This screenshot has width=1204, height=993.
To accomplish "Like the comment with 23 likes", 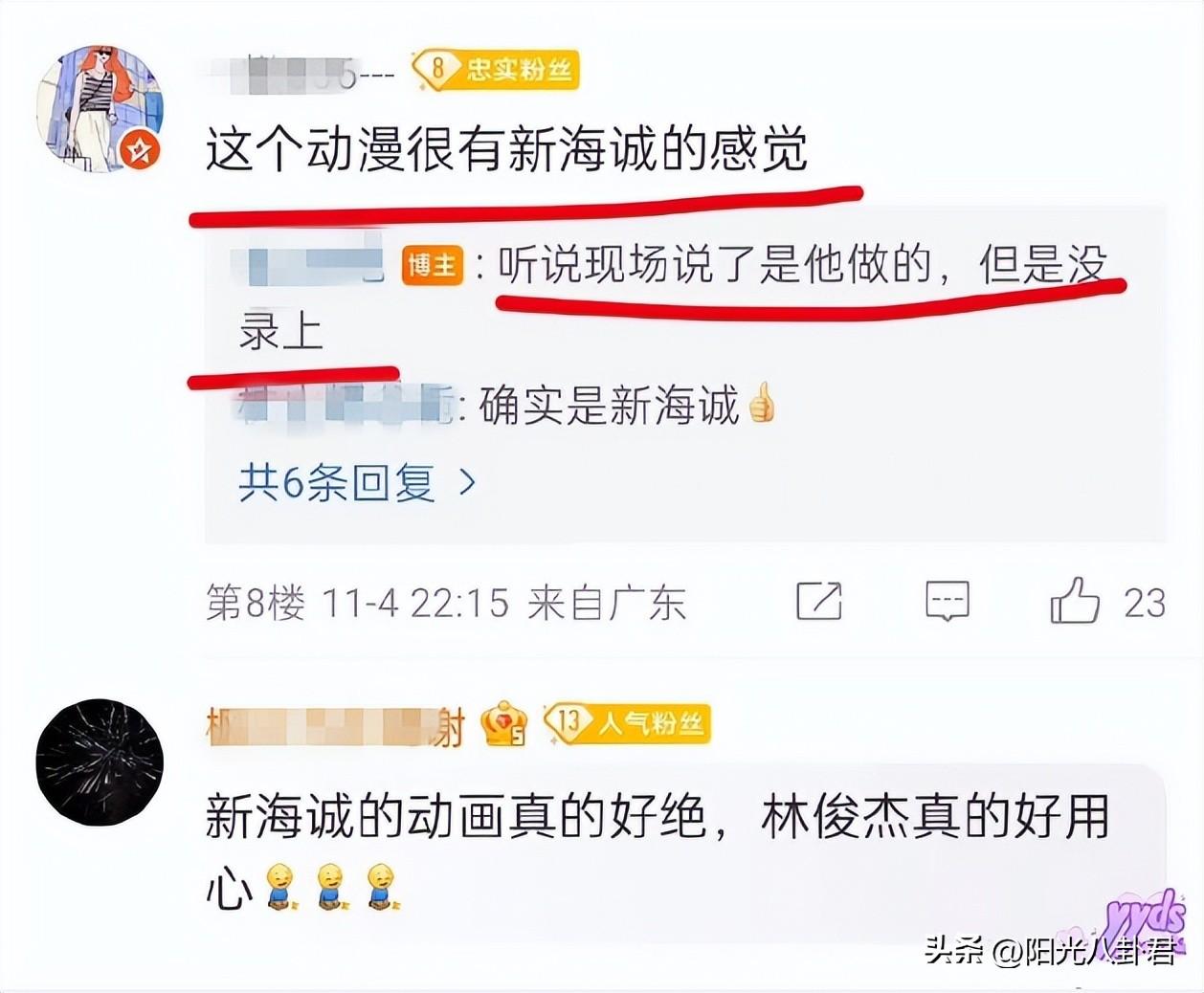I will pos(1075,601).
